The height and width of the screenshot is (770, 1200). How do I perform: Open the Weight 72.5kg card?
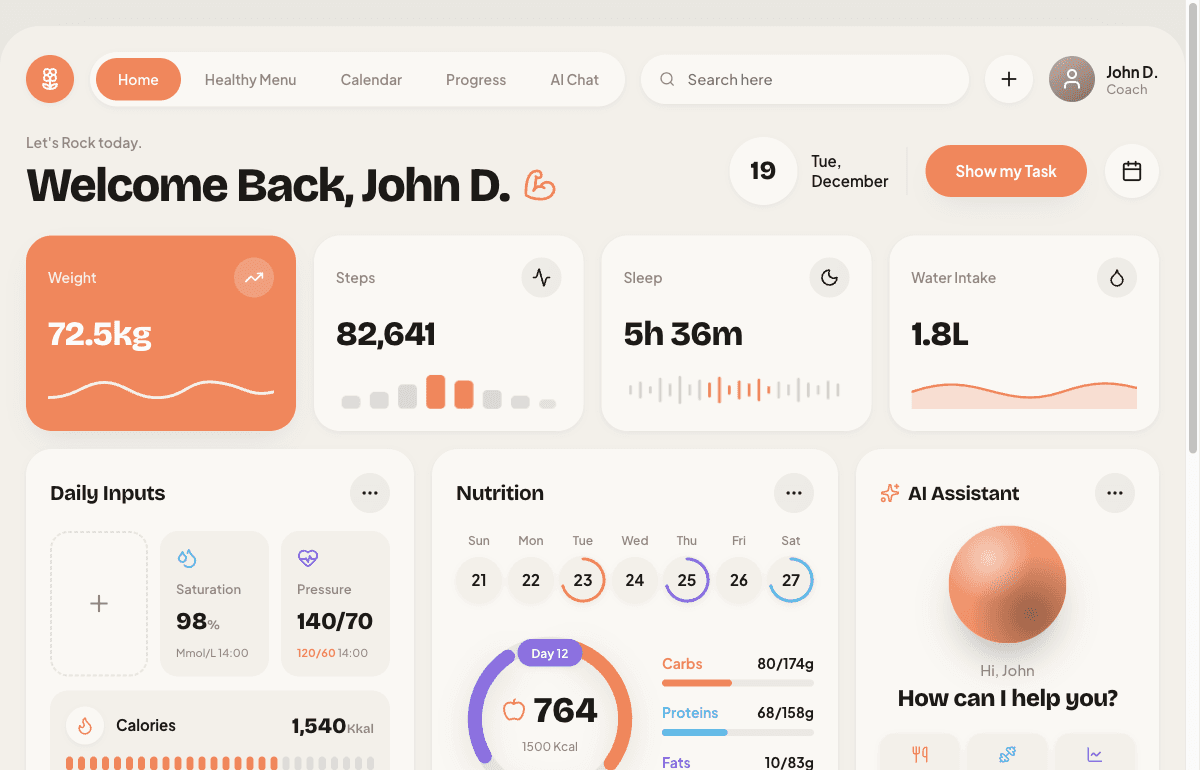coord(161,333)
